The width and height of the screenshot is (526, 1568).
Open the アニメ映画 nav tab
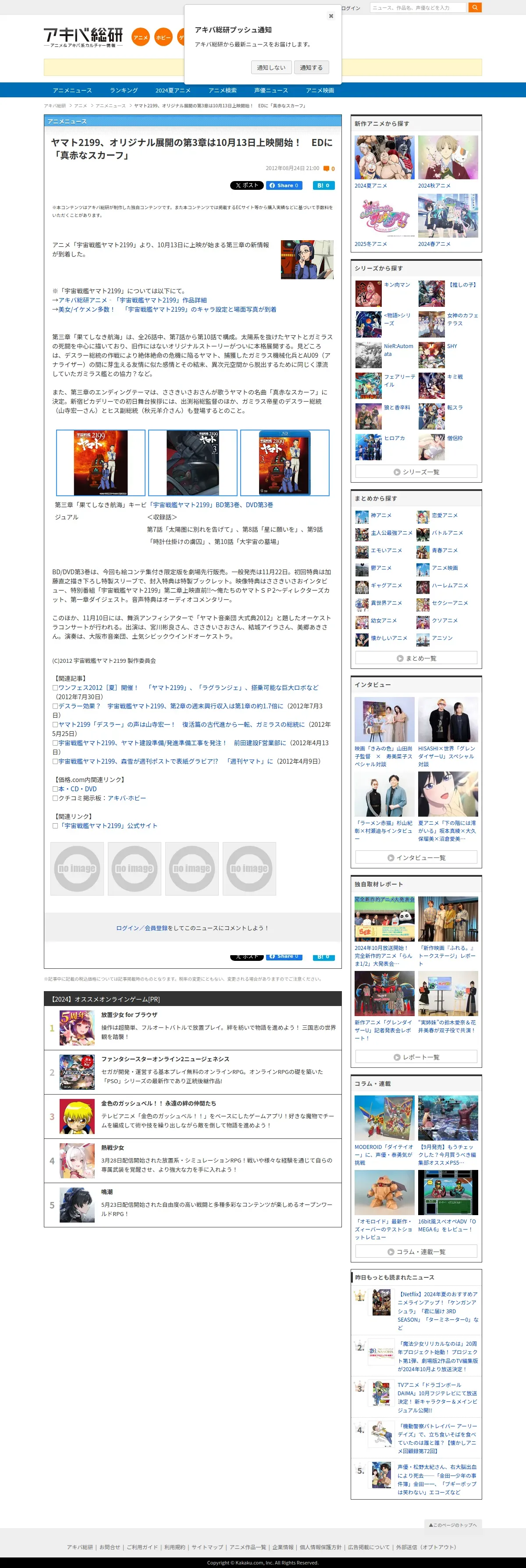[320, 90]
